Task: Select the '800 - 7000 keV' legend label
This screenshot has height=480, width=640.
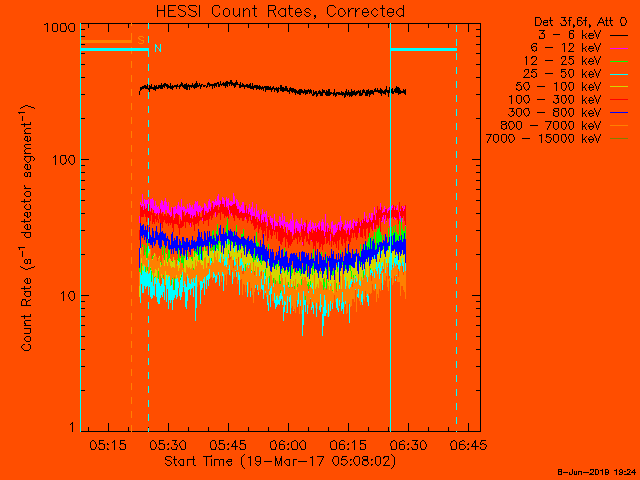Action: pyautogui.click(x=551, y=125)
